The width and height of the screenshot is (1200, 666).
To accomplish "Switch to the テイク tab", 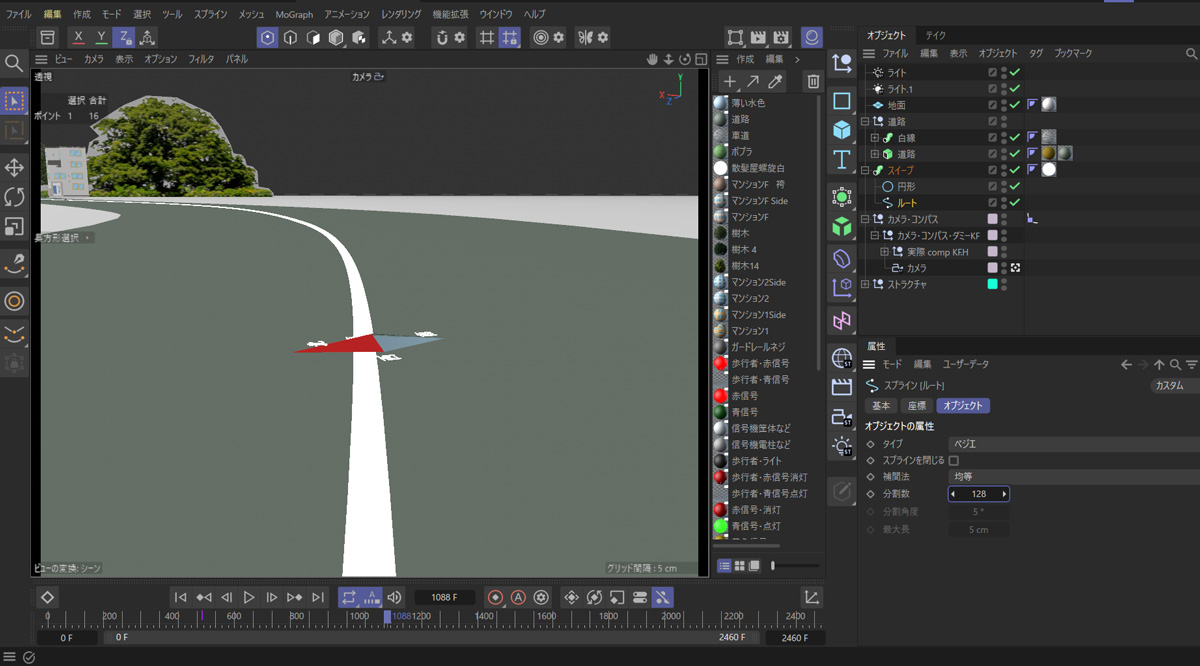I will 935,35.
